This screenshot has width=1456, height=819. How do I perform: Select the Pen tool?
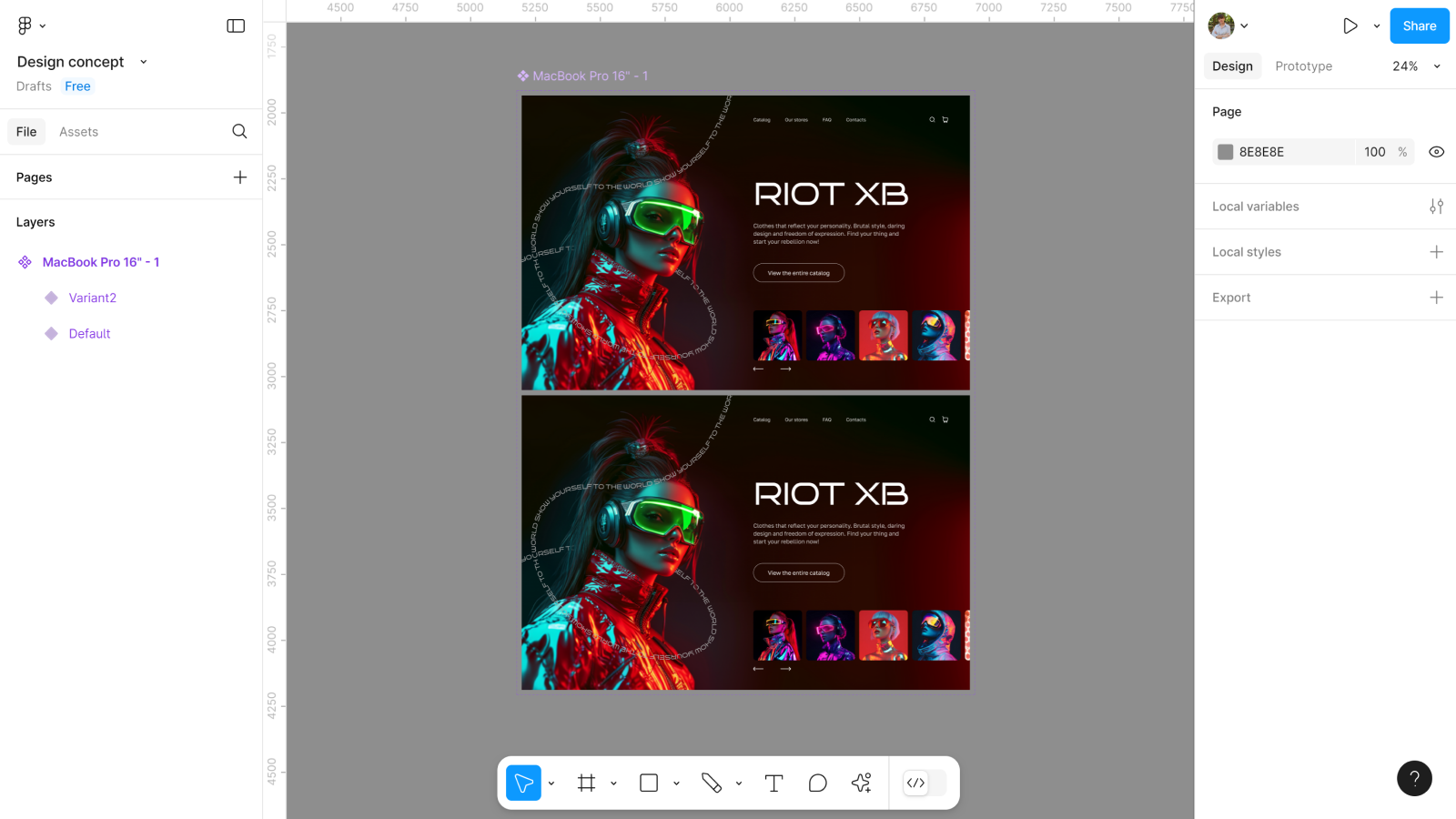pos(712,783)
